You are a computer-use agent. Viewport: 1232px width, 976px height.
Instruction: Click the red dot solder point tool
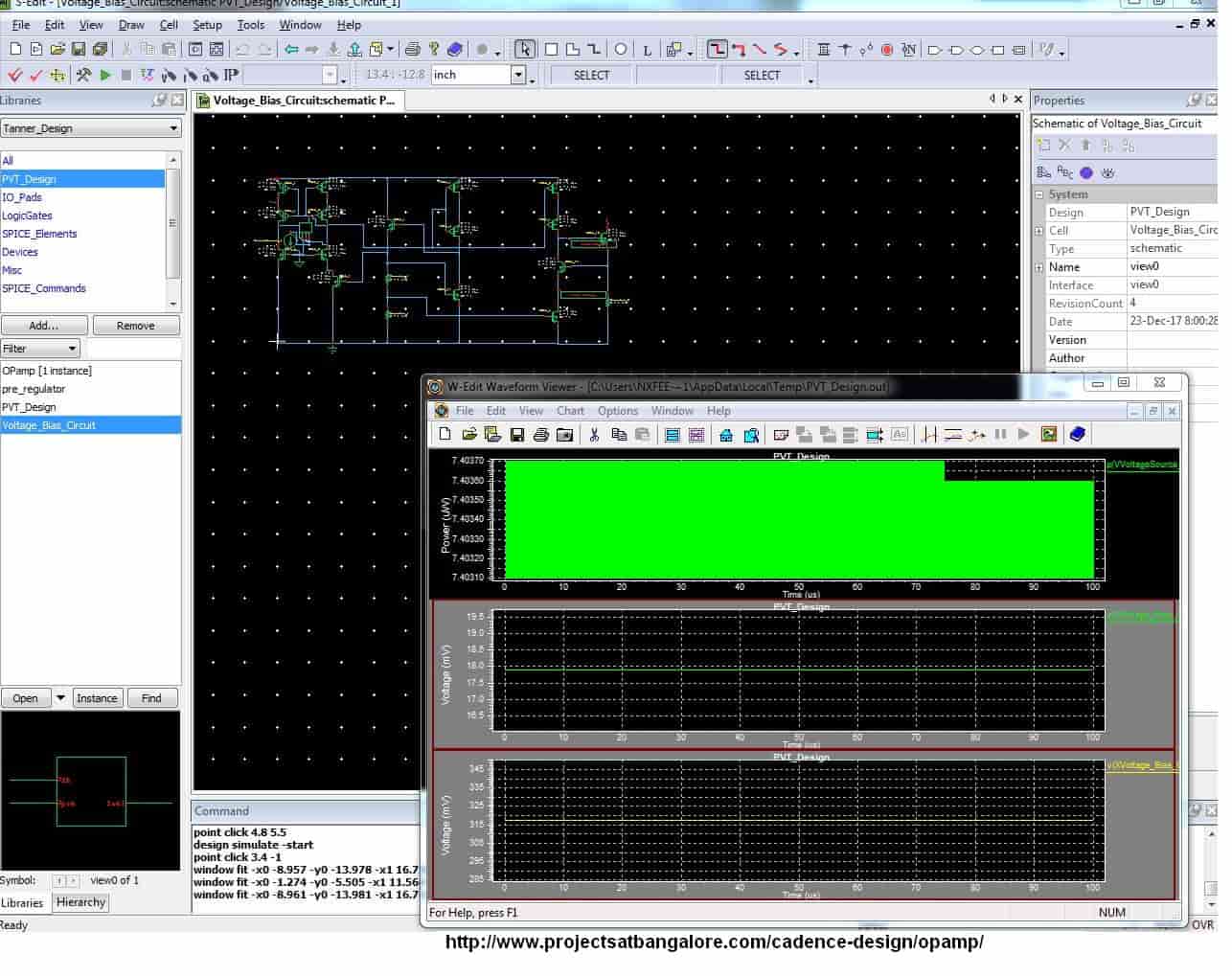(x=887, y=49)
